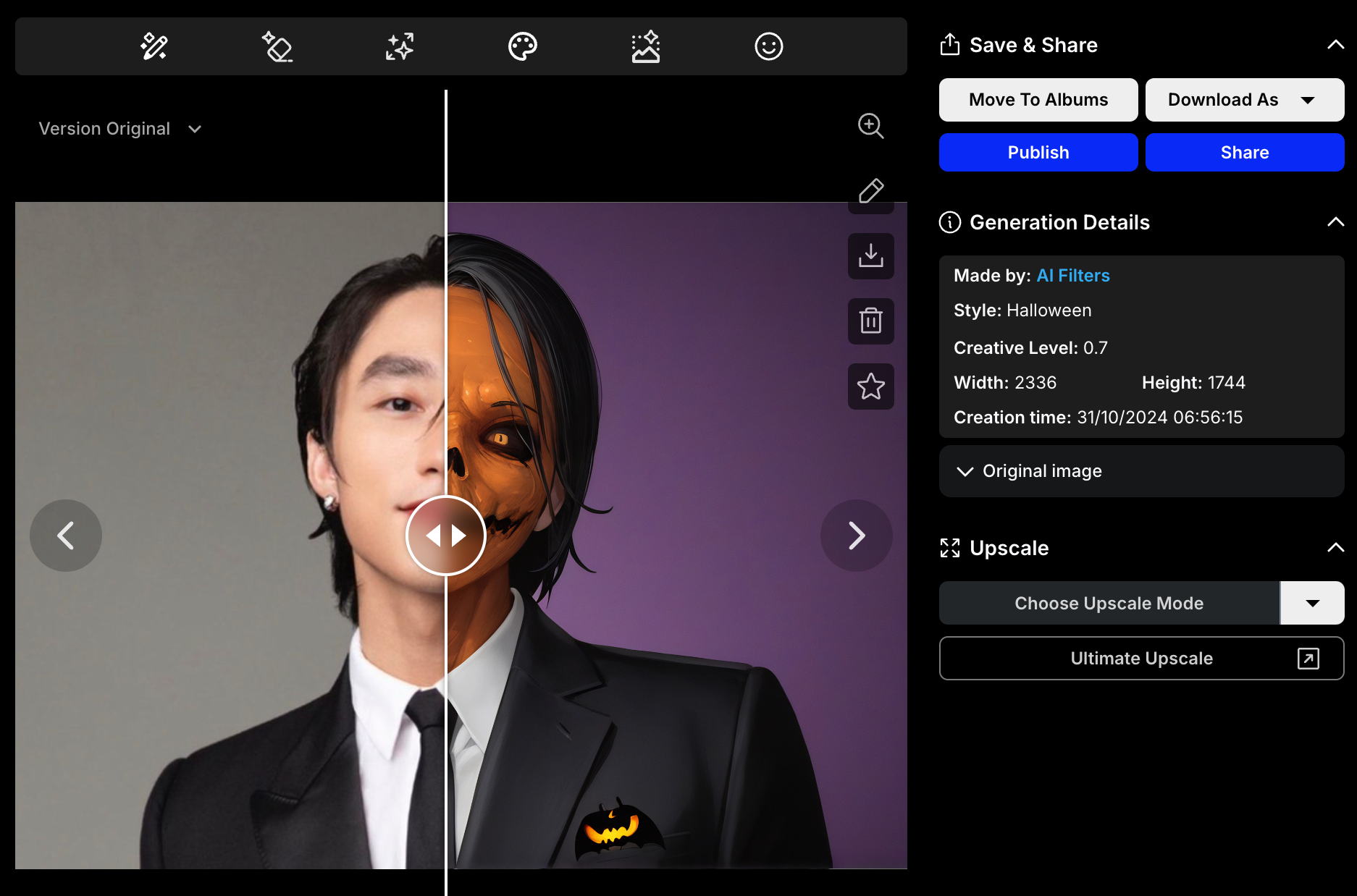Click the zoom in magnifier icon
Viewport: 1357px width, 896px height.
coord(871,126)
